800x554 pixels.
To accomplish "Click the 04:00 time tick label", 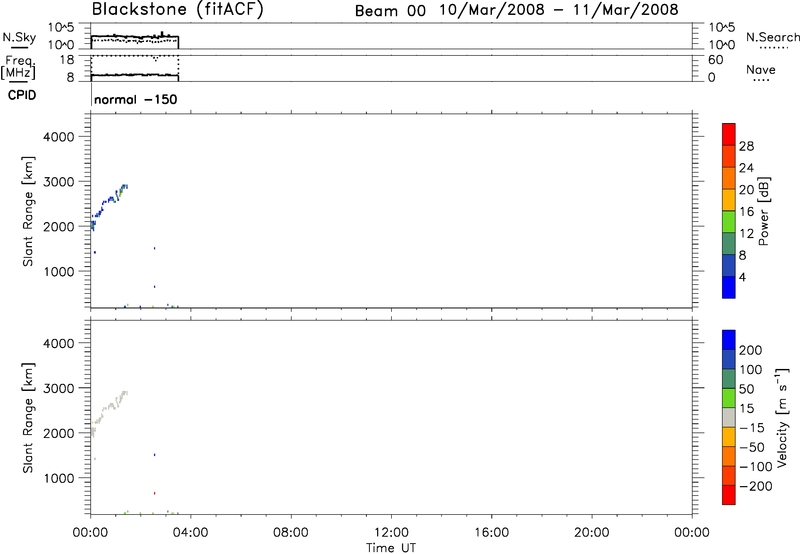I will tap(191, 533).
